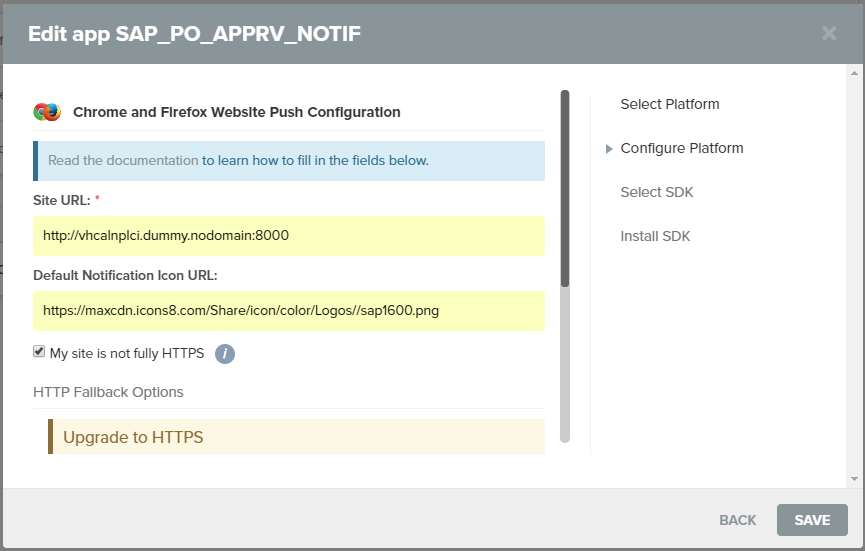Switch to the Install SDK step
Viewport: 865px width, 551px height.
click(655, 236)
